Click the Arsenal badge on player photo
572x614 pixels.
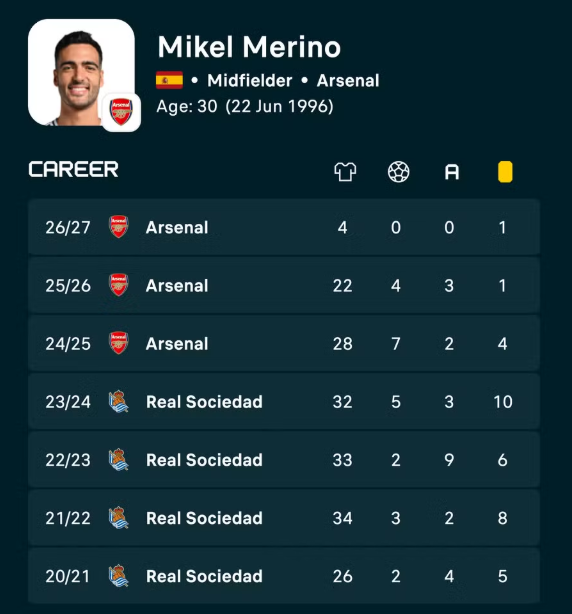coord(121,112)
